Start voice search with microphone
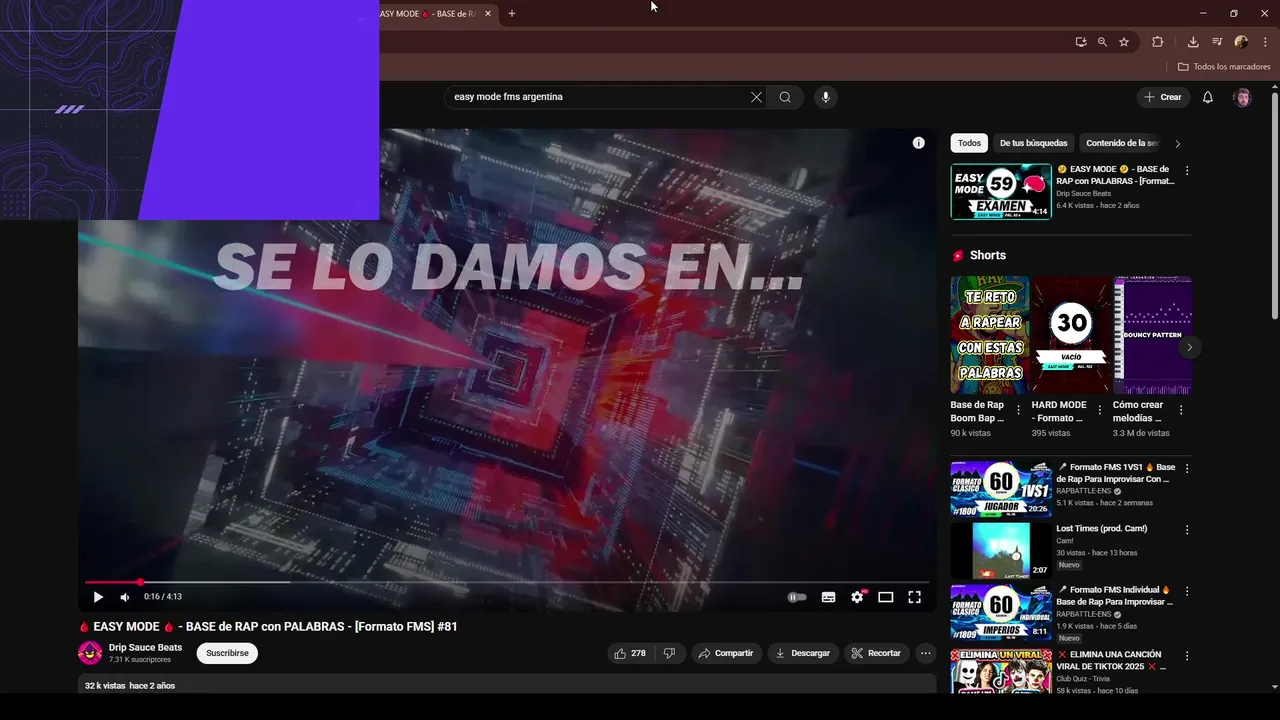Screen dimensions: 1280x720 pyautogui.click(x=825, y=97)
